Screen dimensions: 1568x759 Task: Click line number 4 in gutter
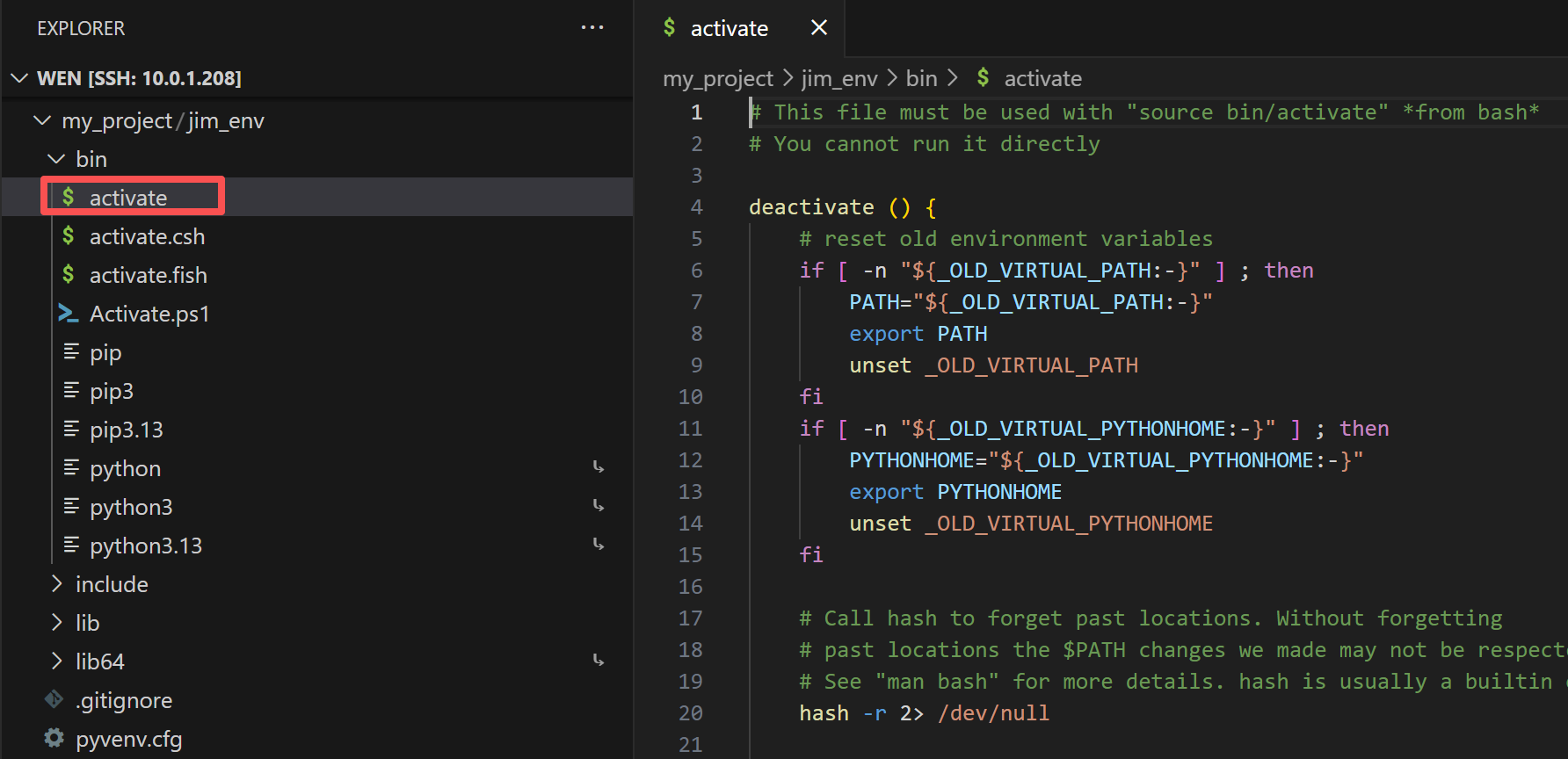(697, 207)
